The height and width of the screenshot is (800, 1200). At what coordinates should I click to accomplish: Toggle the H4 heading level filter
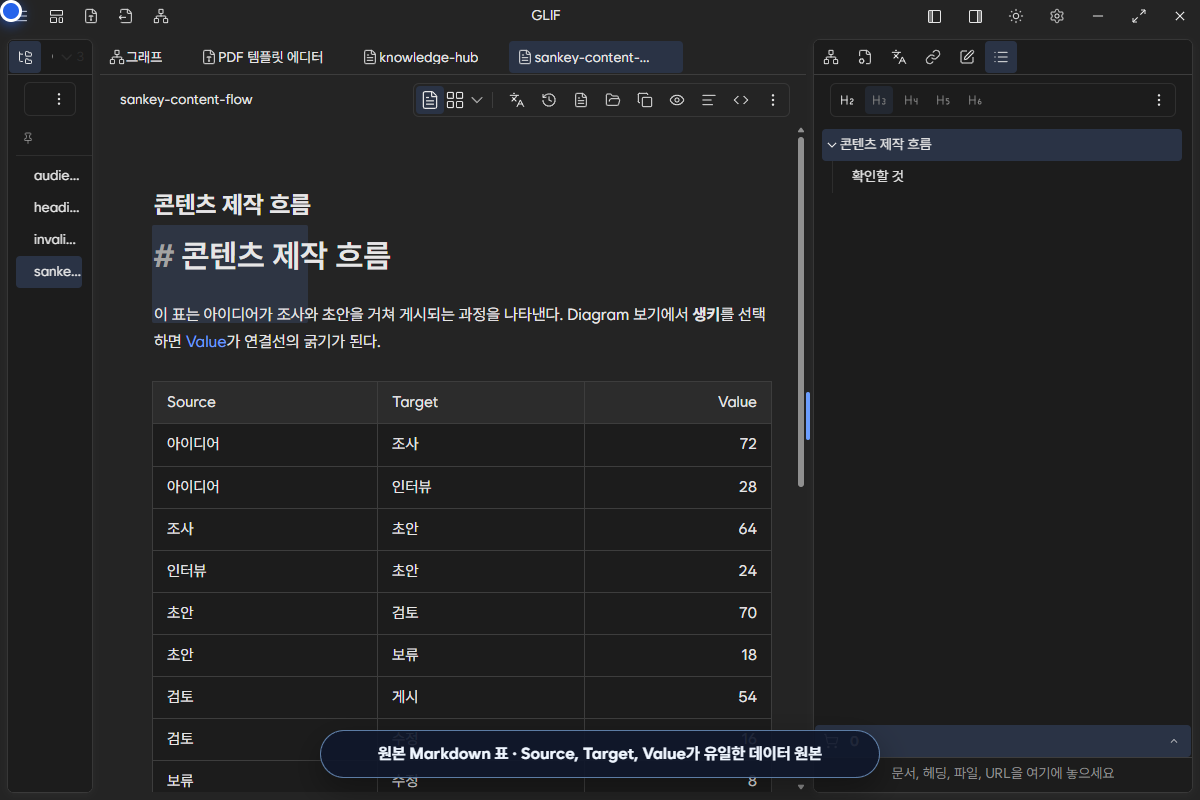[x=911, y=100]
